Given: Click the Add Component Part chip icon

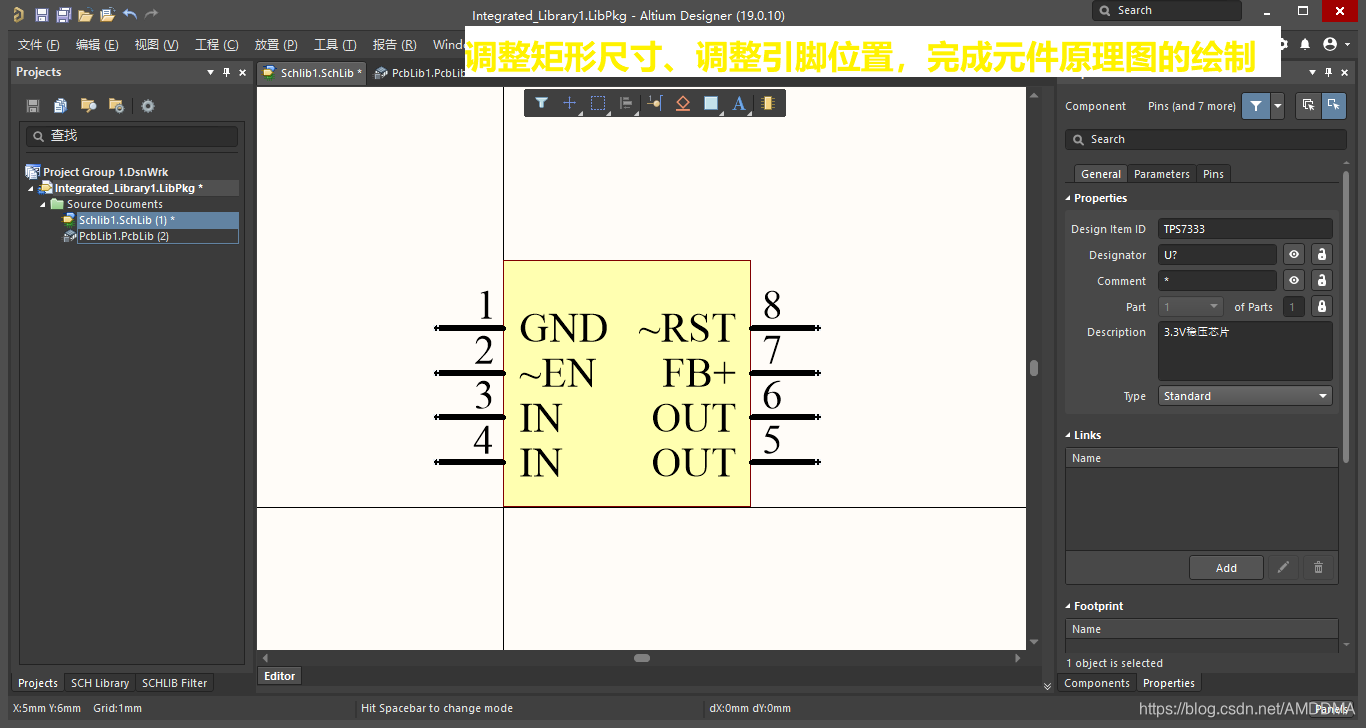Looking at the screenshot, I should coord(768,103).
